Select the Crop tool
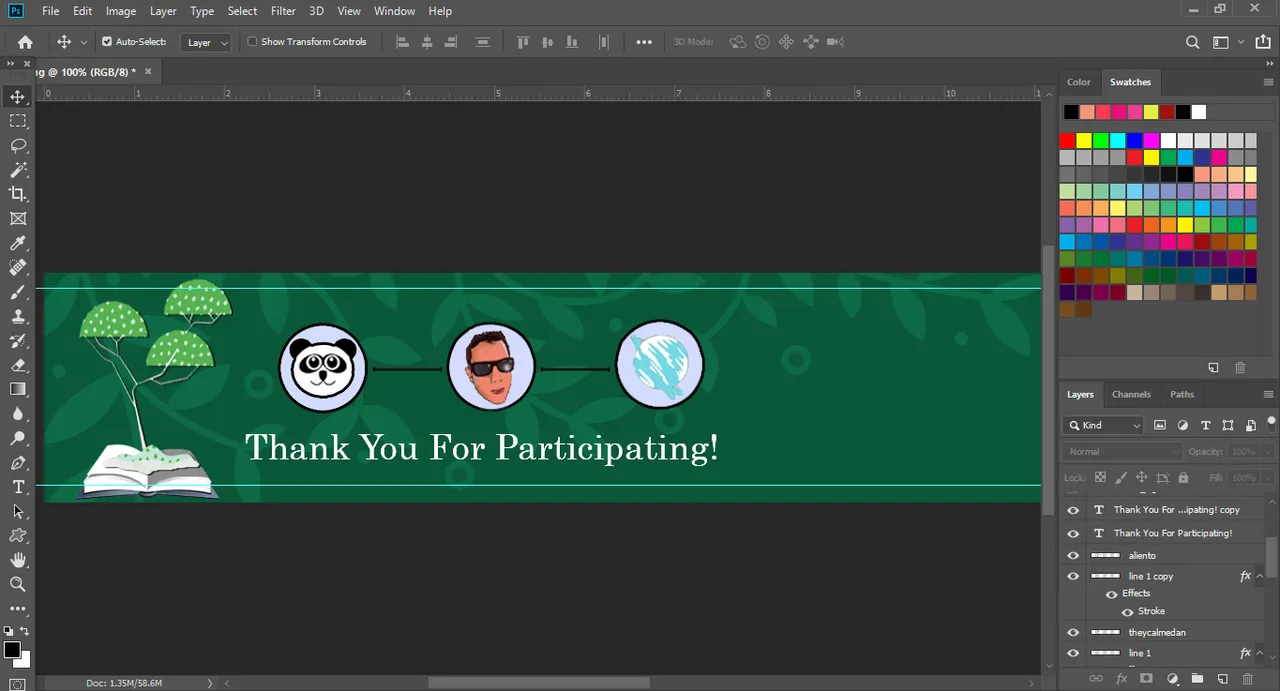 click(18, 194)
